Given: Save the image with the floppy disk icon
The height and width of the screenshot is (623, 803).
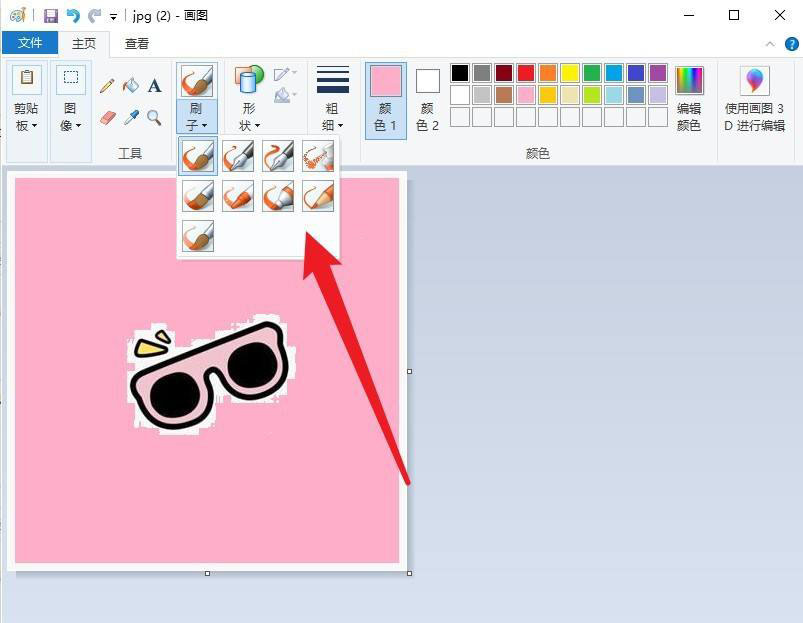Looking at the screenshot, I should (x=51, y=16).
